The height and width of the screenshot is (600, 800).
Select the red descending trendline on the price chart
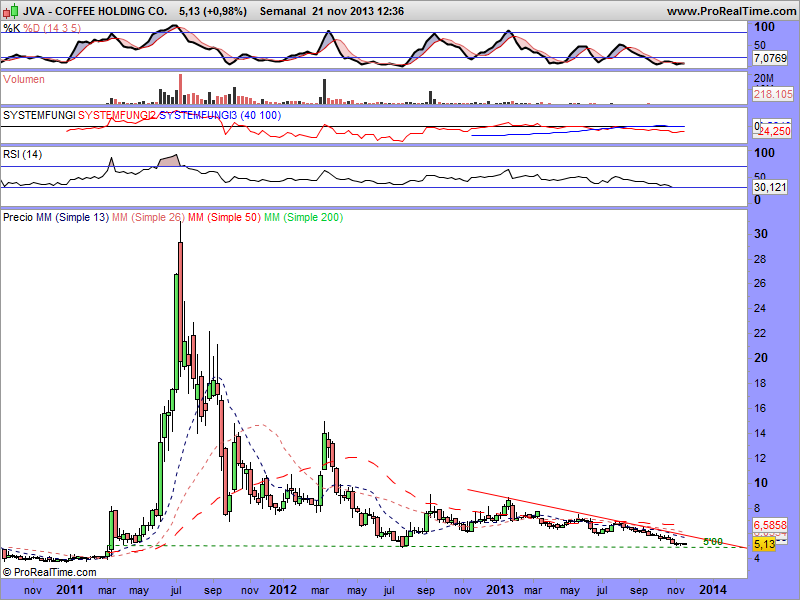pyautogui.click(x=607, y=519)
